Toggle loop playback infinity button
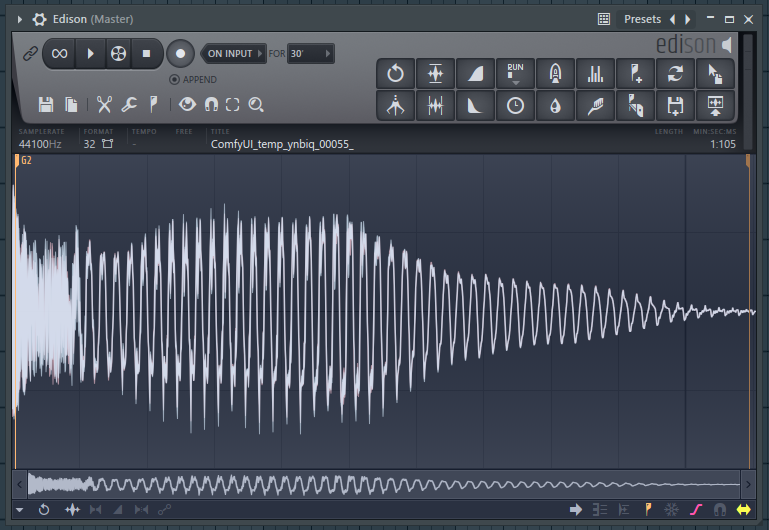The image size is (769, 530). [x=60, y=53]
